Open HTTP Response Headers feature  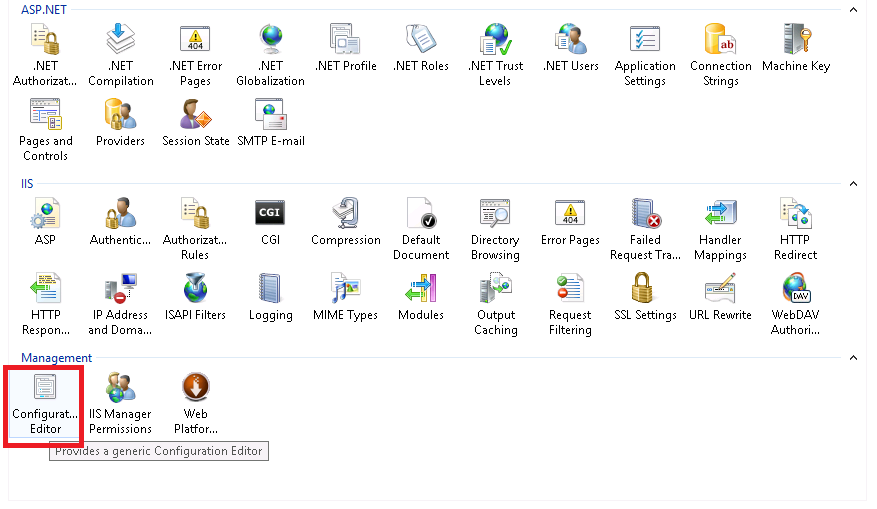(45, 304)
